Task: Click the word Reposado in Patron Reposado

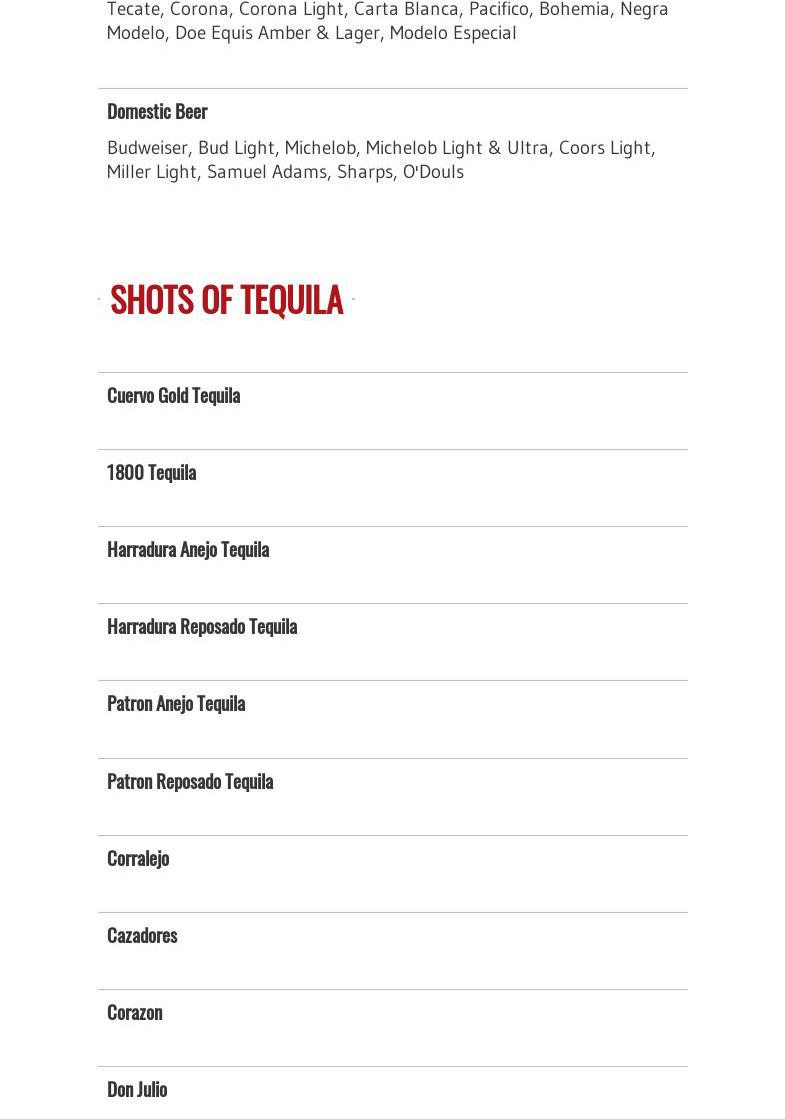Action: coord(188,781)
